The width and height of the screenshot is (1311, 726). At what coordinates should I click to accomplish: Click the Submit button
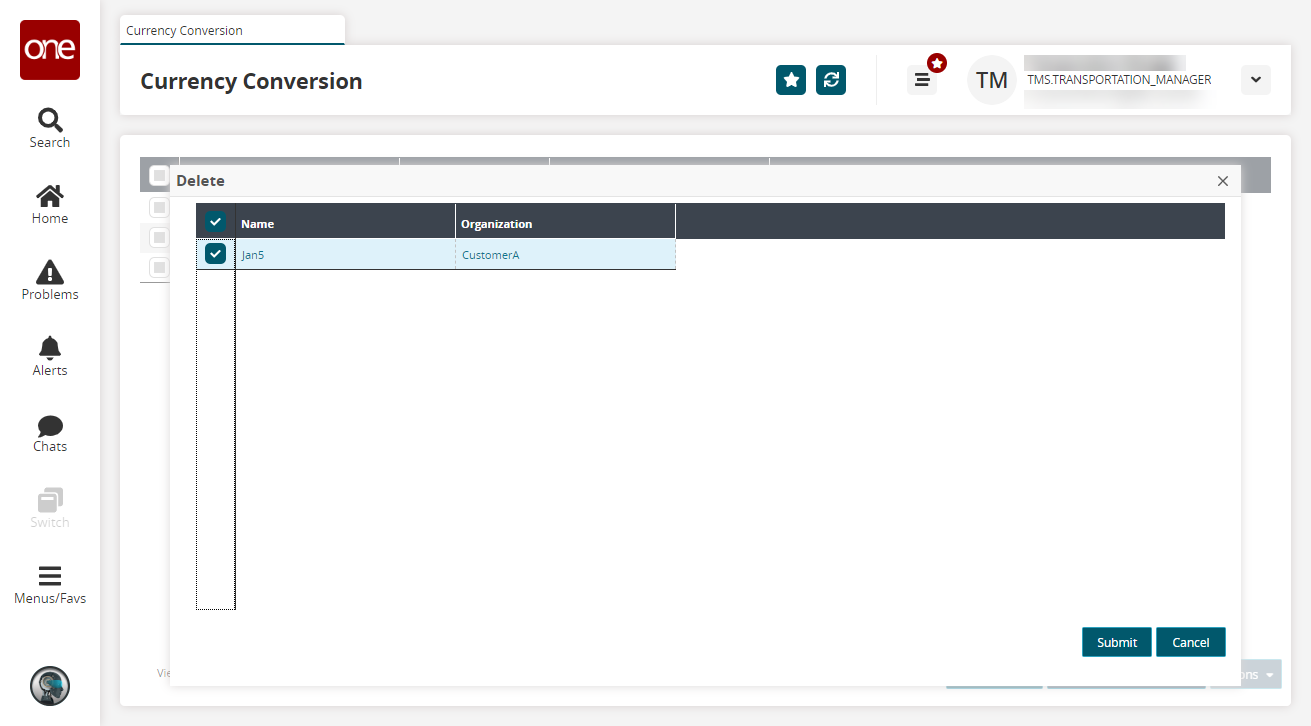coord(1117,642)
